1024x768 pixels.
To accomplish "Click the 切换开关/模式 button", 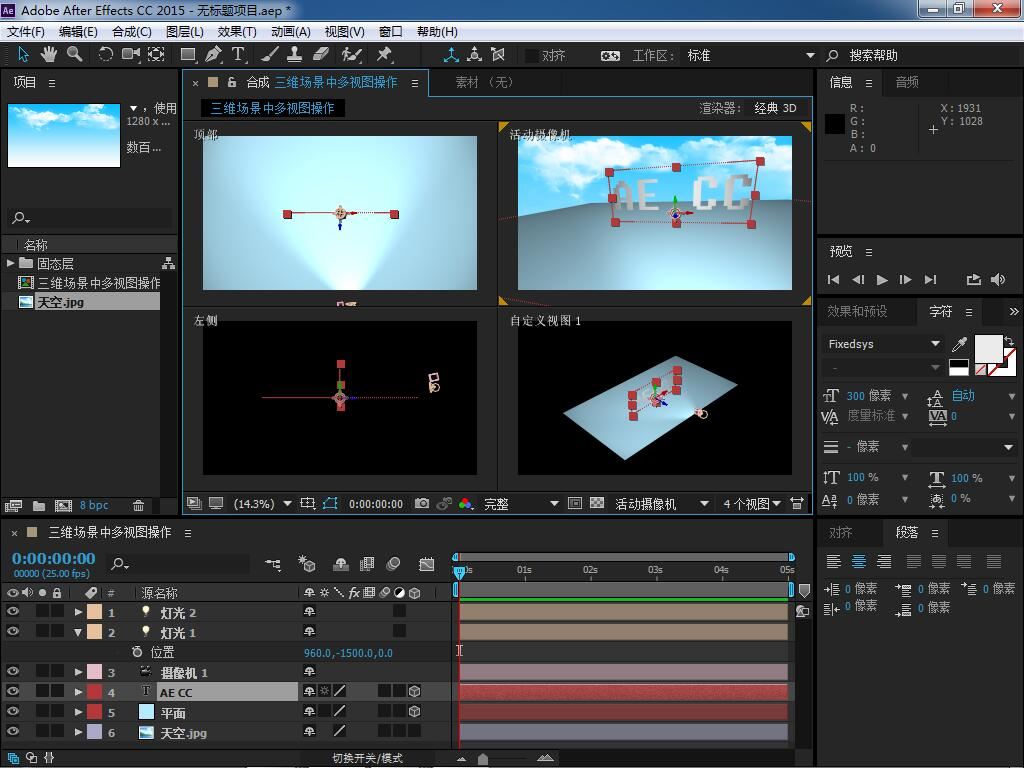I will click(x=368, y=758).
